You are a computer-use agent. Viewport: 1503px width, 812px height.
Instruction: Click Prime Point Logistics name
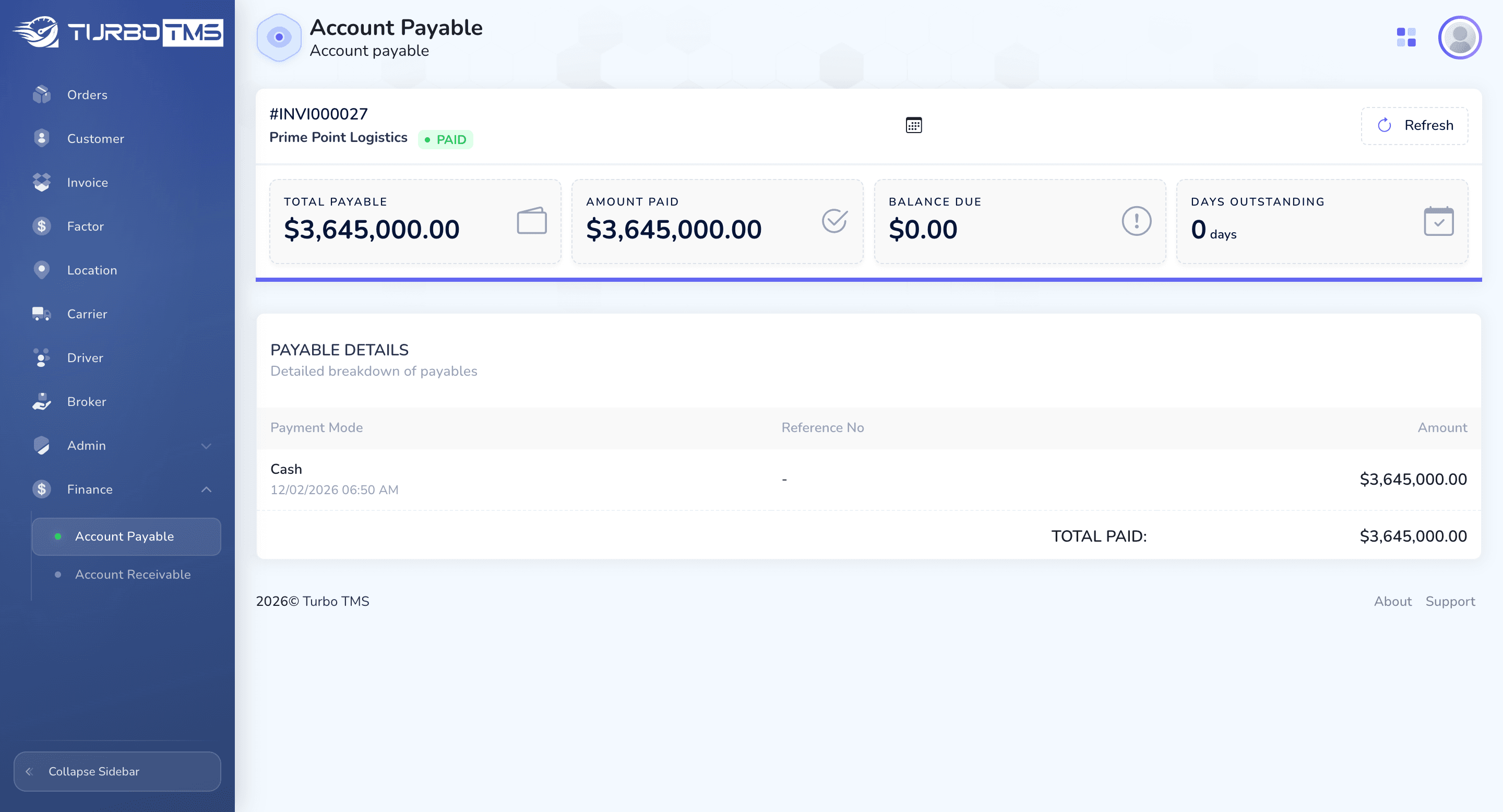tap(338, 137)
